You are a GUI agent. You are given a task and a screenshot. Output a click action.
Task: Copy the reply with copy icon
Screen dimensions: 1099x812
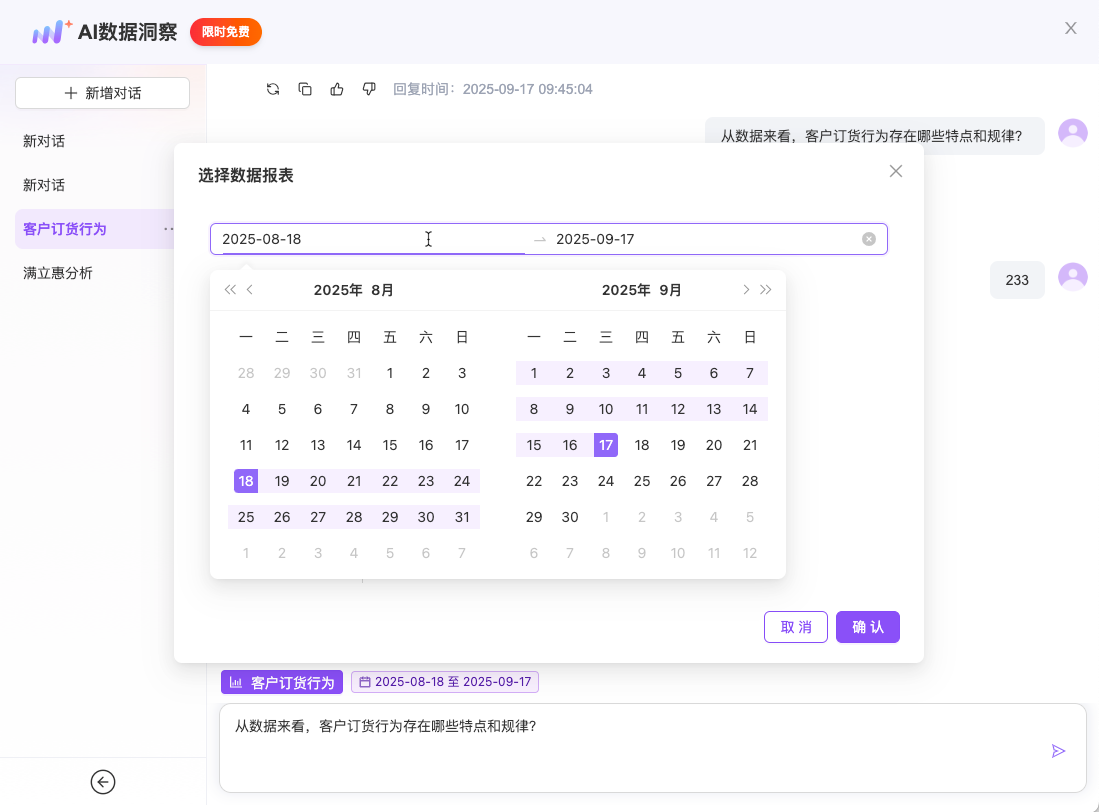(x=305, y=89)
